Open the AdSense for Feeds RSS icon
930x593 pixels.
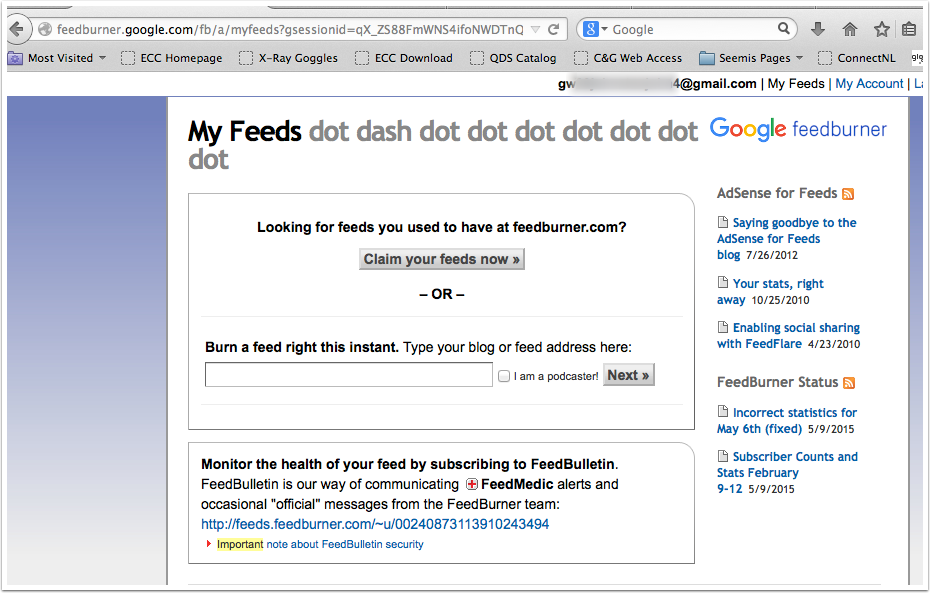click(x=848, y=194)
